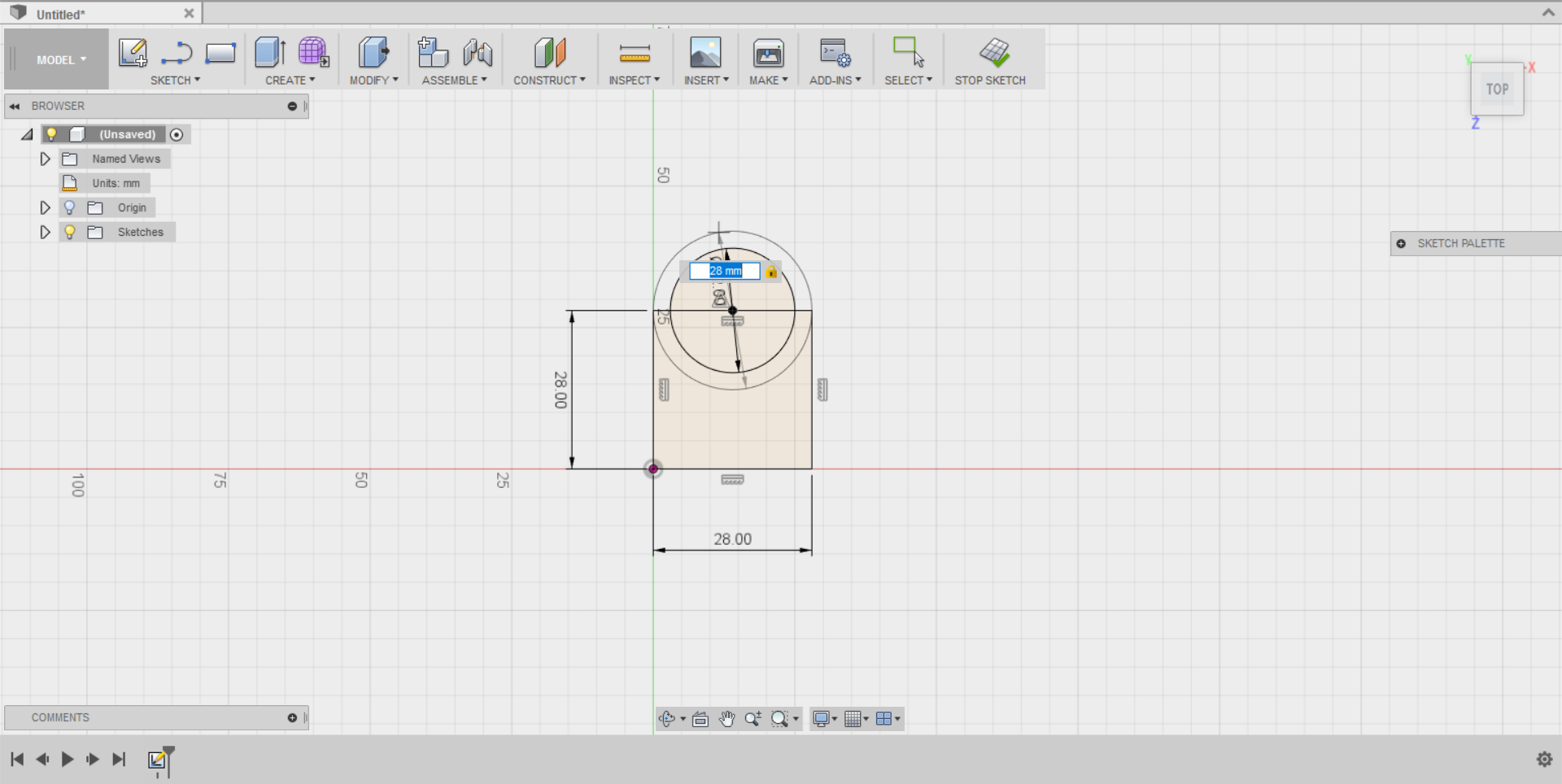Click the New Component icon
This screenshot has height=784, width=1562.
tap(433, 53)
